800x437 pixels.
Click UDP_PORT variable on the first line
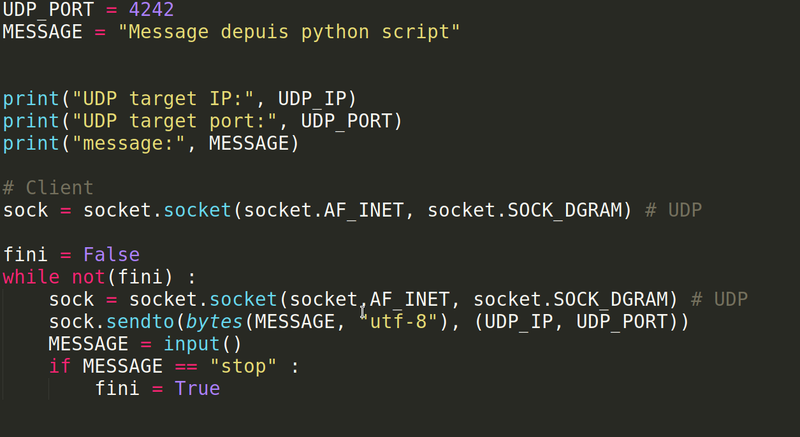(x=48, y=9)
